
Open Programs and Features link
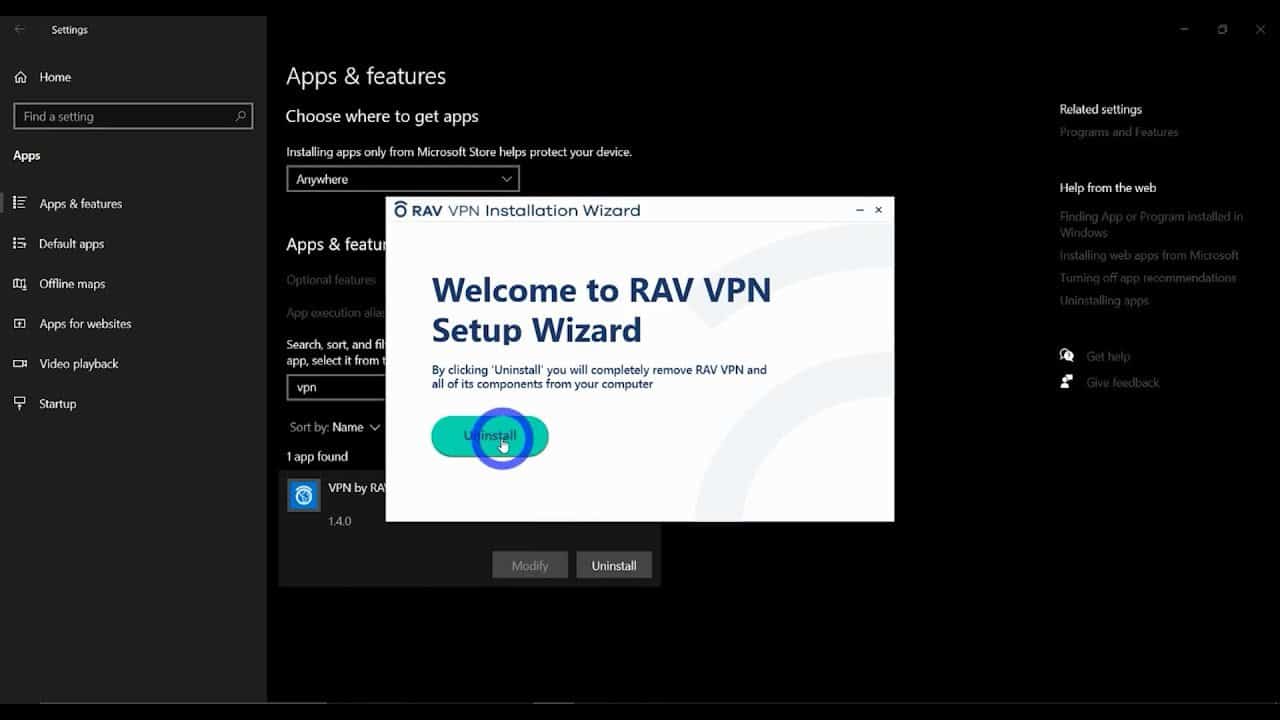click(1119, 132)
